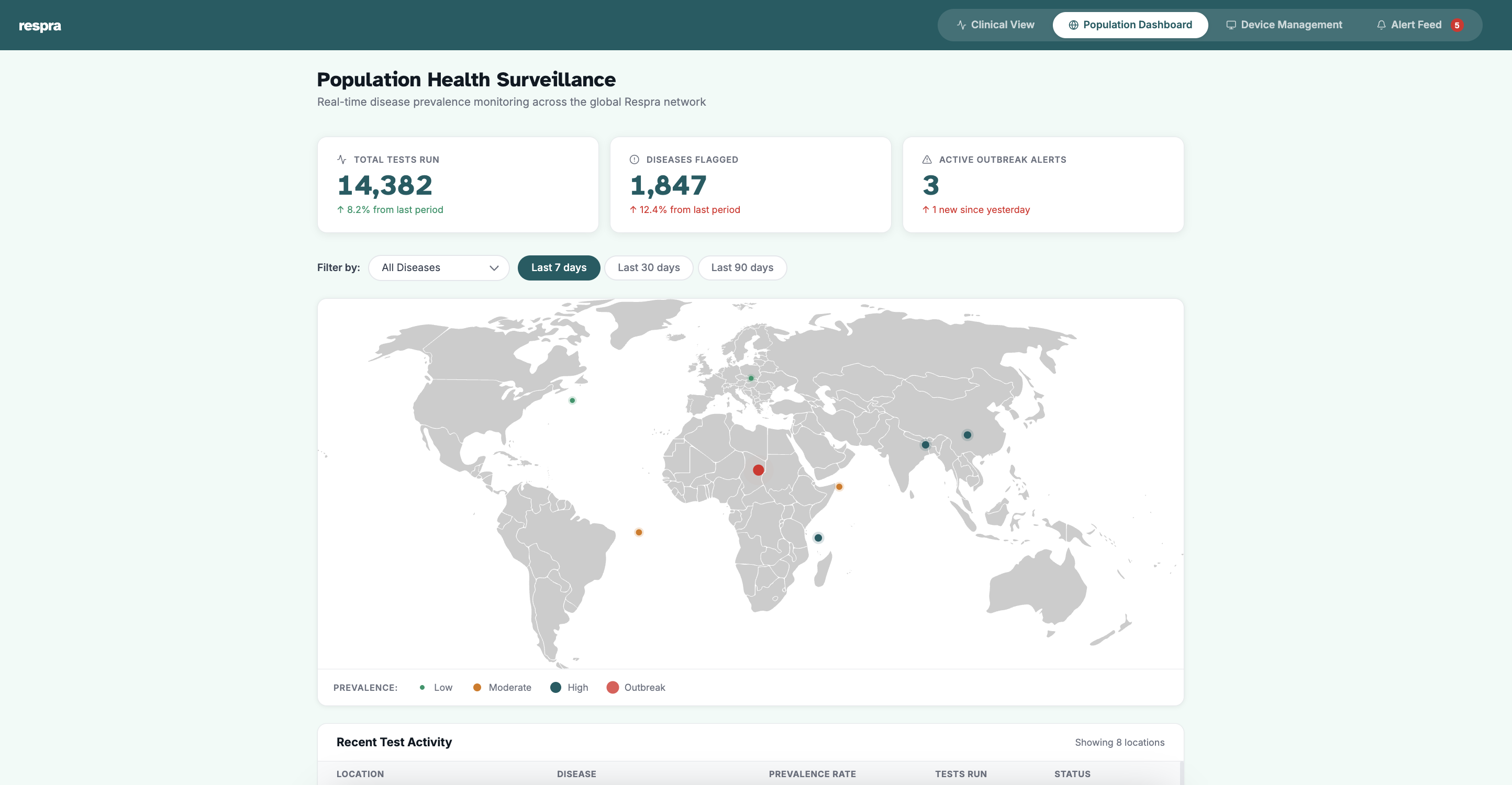Click the Total Tests Run activity icon

coord(341,160)
